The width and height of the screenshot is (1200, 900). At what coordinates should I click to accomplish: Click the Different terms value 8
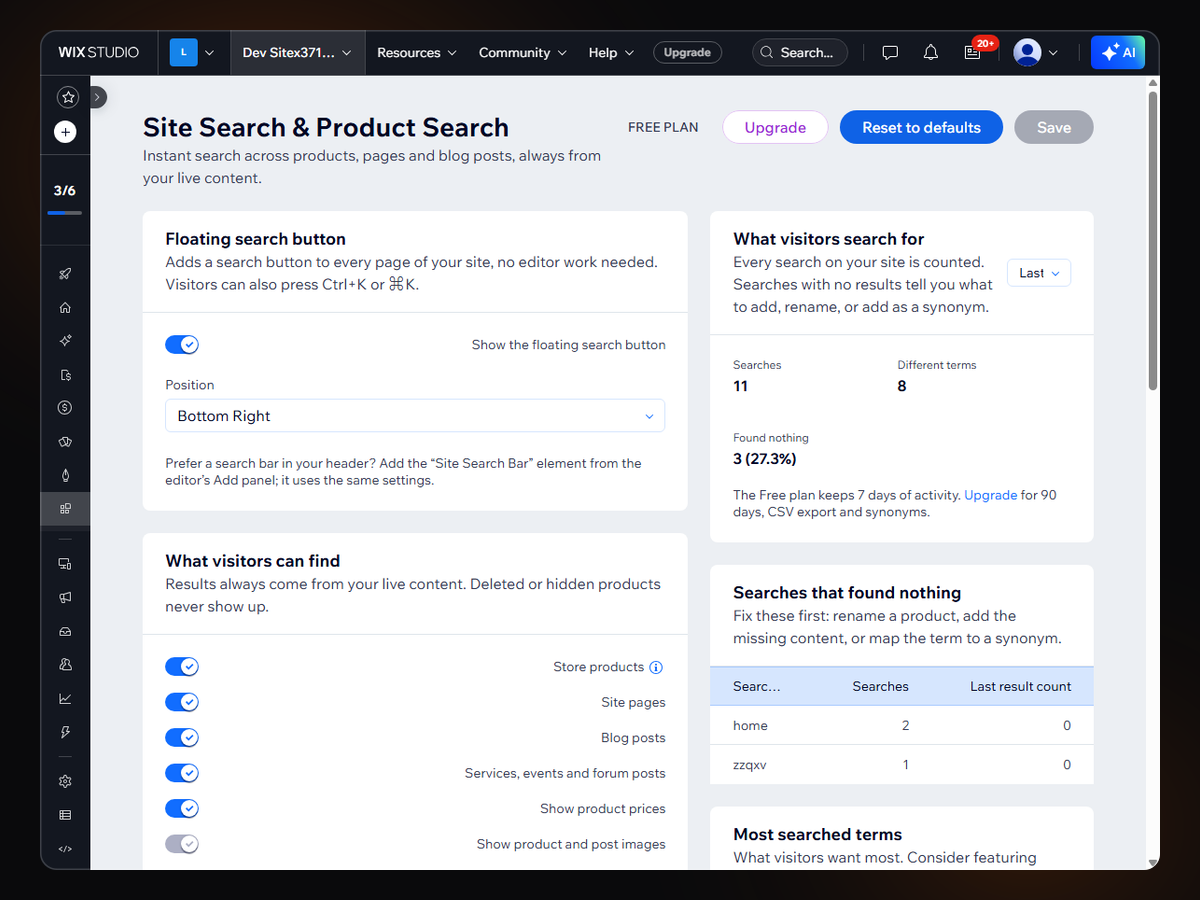click(x=902, y=386)
